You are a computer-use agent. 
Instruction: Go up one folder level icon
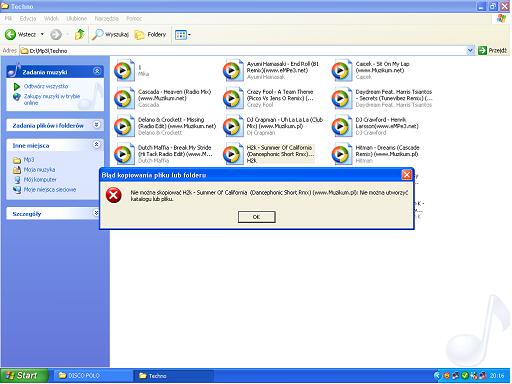[x=80, y=34]
